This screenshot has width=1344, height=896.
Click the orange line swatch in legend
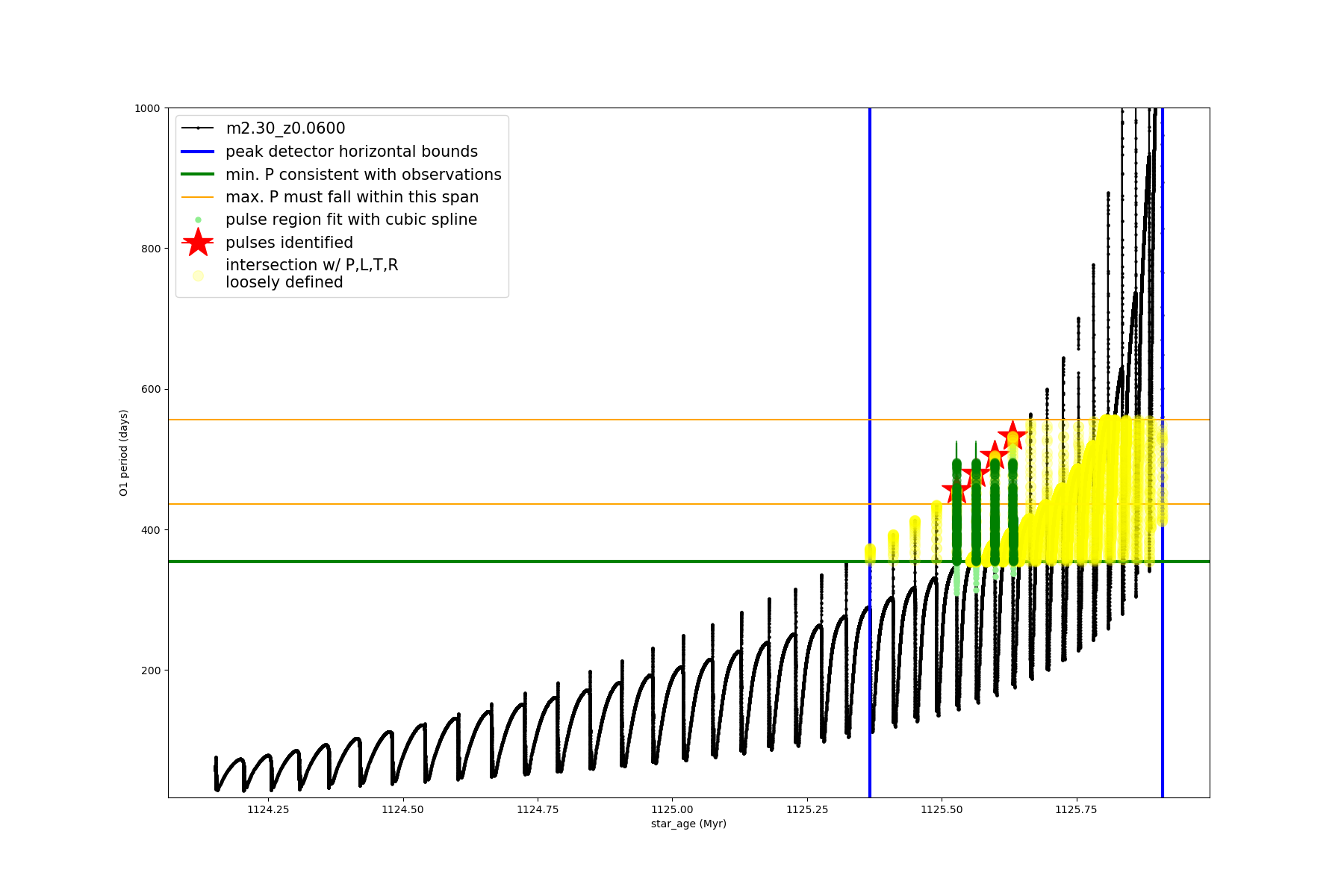(x=198, y=197)
